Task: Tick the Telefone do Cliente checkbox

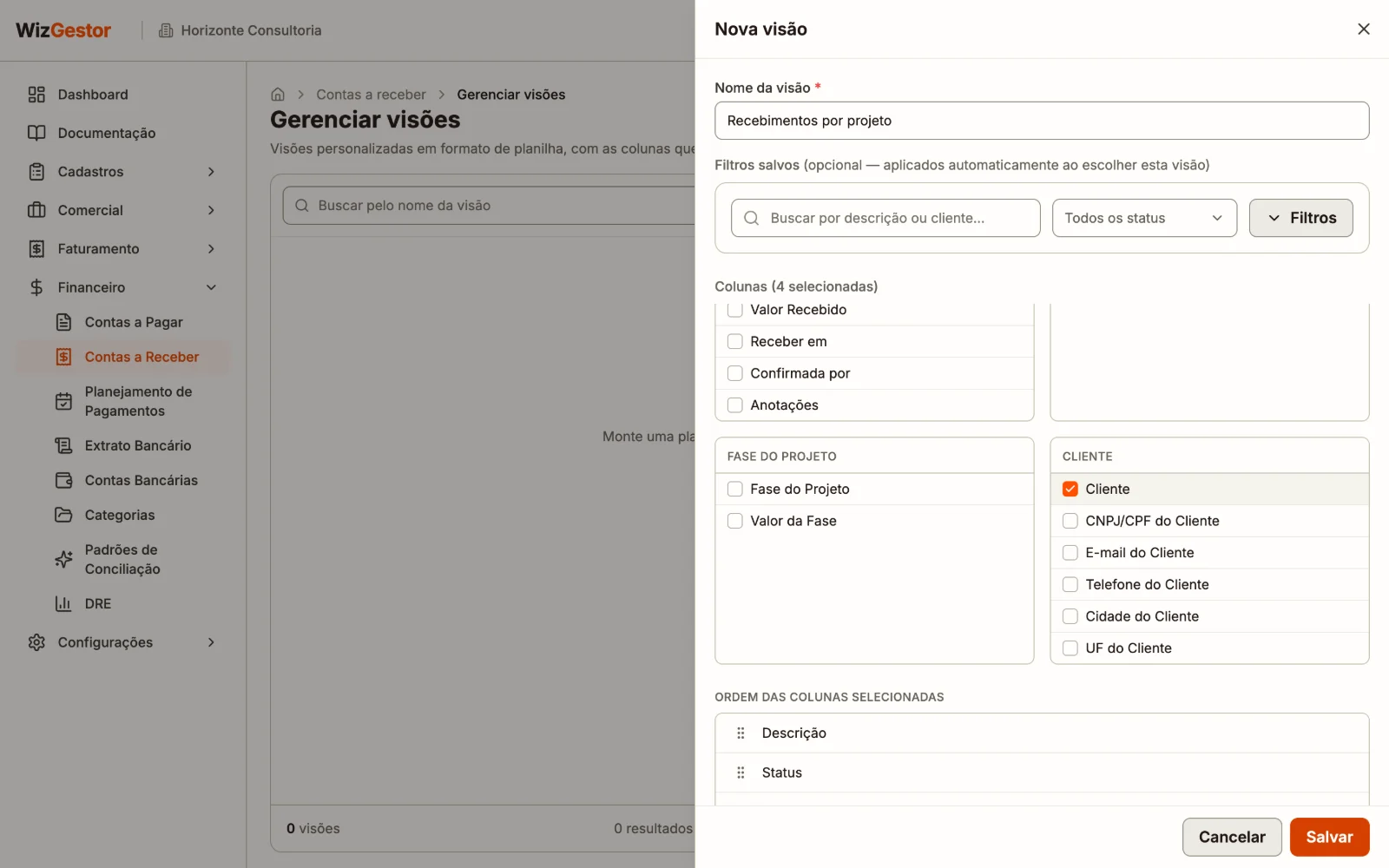Action: (1070, 584)
